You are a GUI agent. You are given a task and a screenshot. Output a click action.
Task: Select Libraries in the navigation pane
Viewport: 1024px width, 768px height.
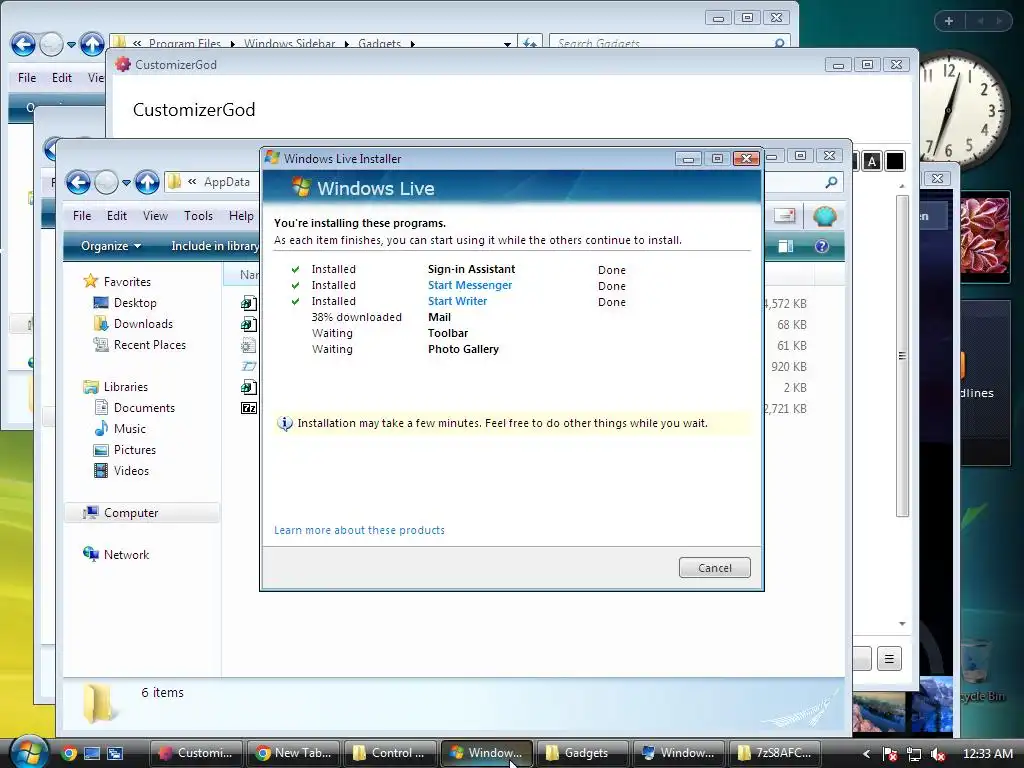[x=125, y=387]
